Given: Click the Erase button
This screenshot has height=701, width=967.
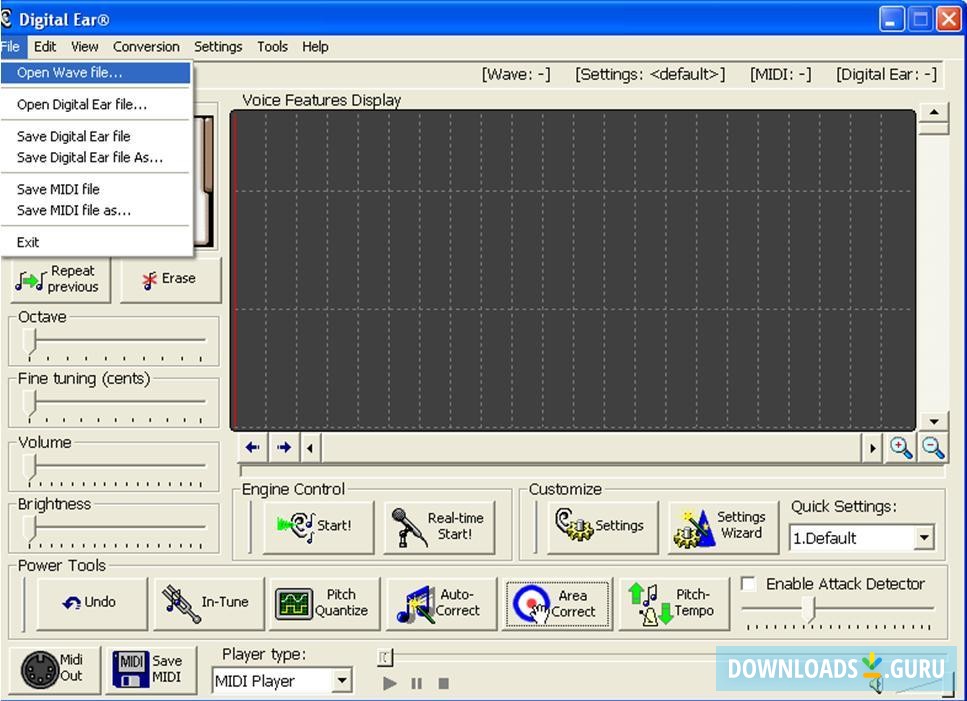Looking at the screenshot, I should coord(171,280).
